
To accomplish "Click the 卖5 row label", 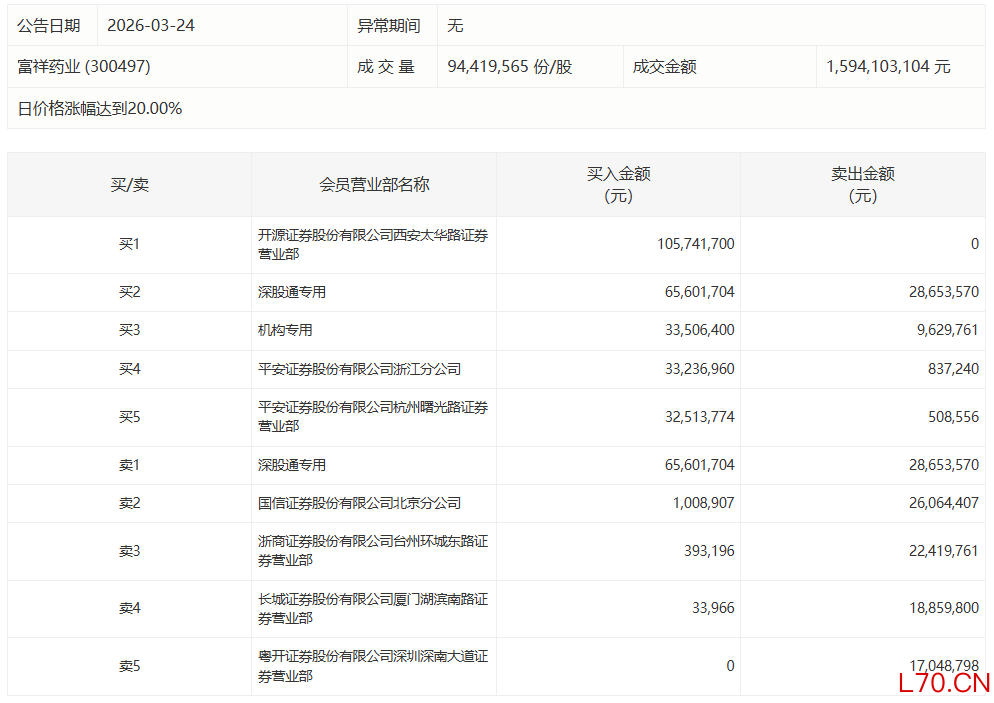I will coord(129,666).
